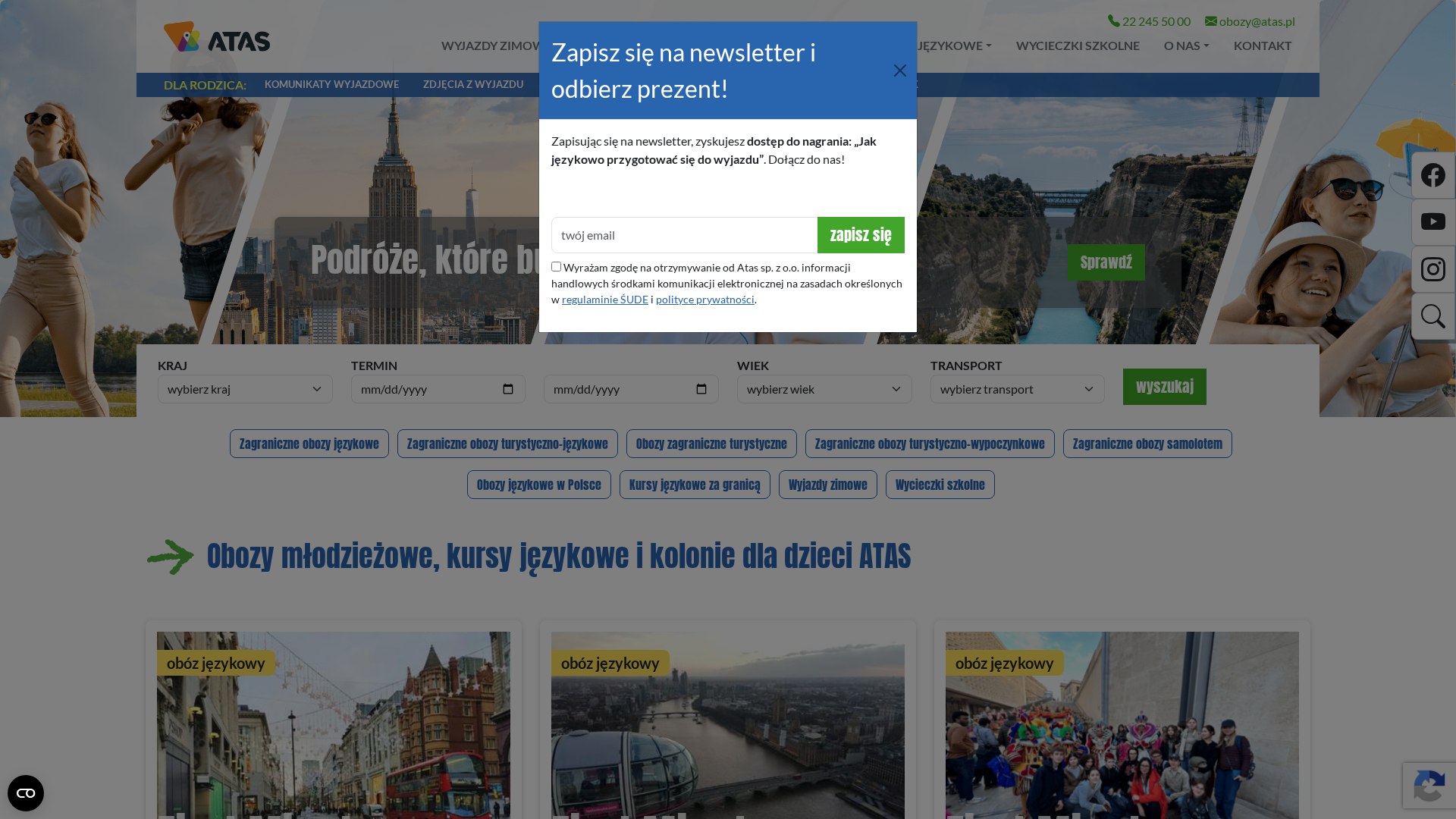Expand the 'wybierz transport' dropdown

click(1018, 389)
